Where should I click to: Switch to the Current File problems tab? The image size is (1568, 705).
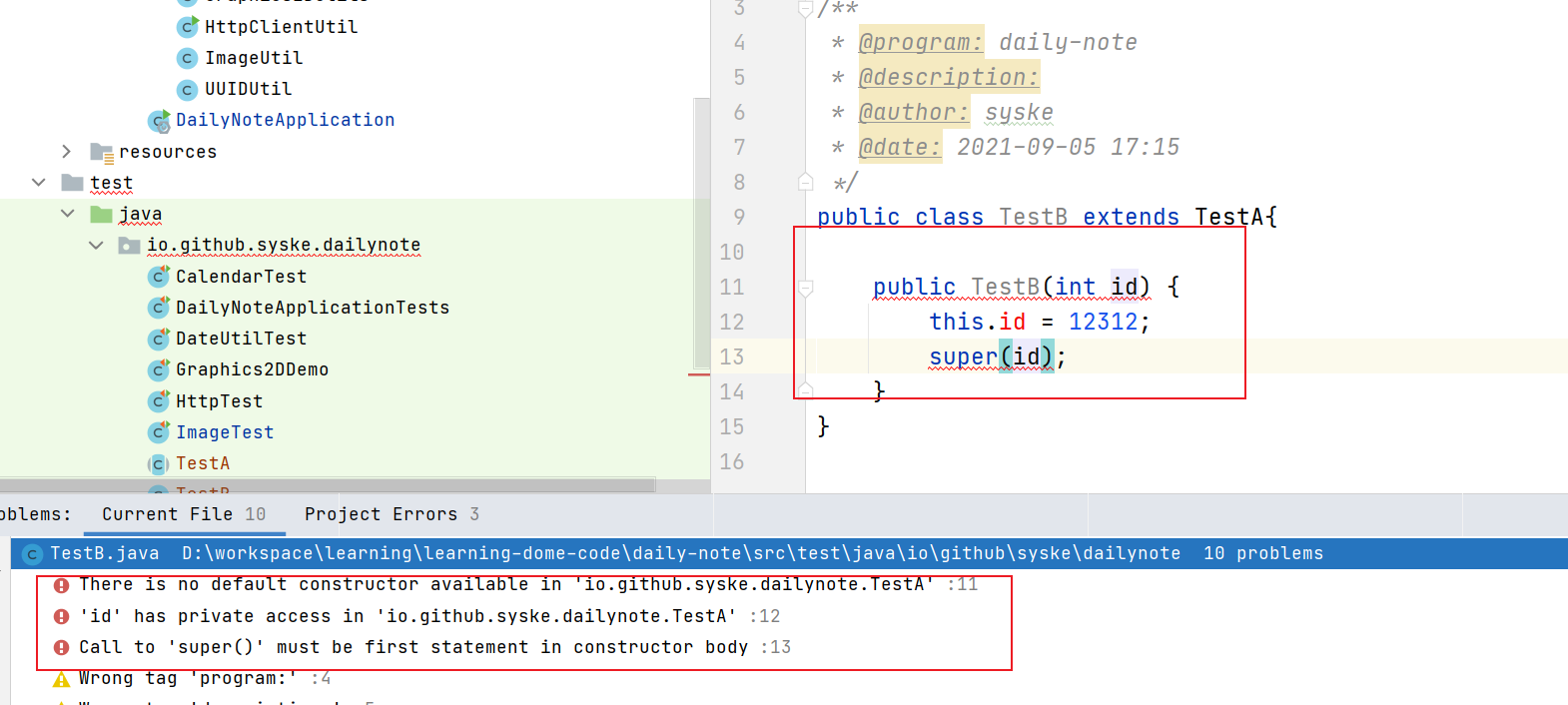pyautogui.click(x=184, y=514)
